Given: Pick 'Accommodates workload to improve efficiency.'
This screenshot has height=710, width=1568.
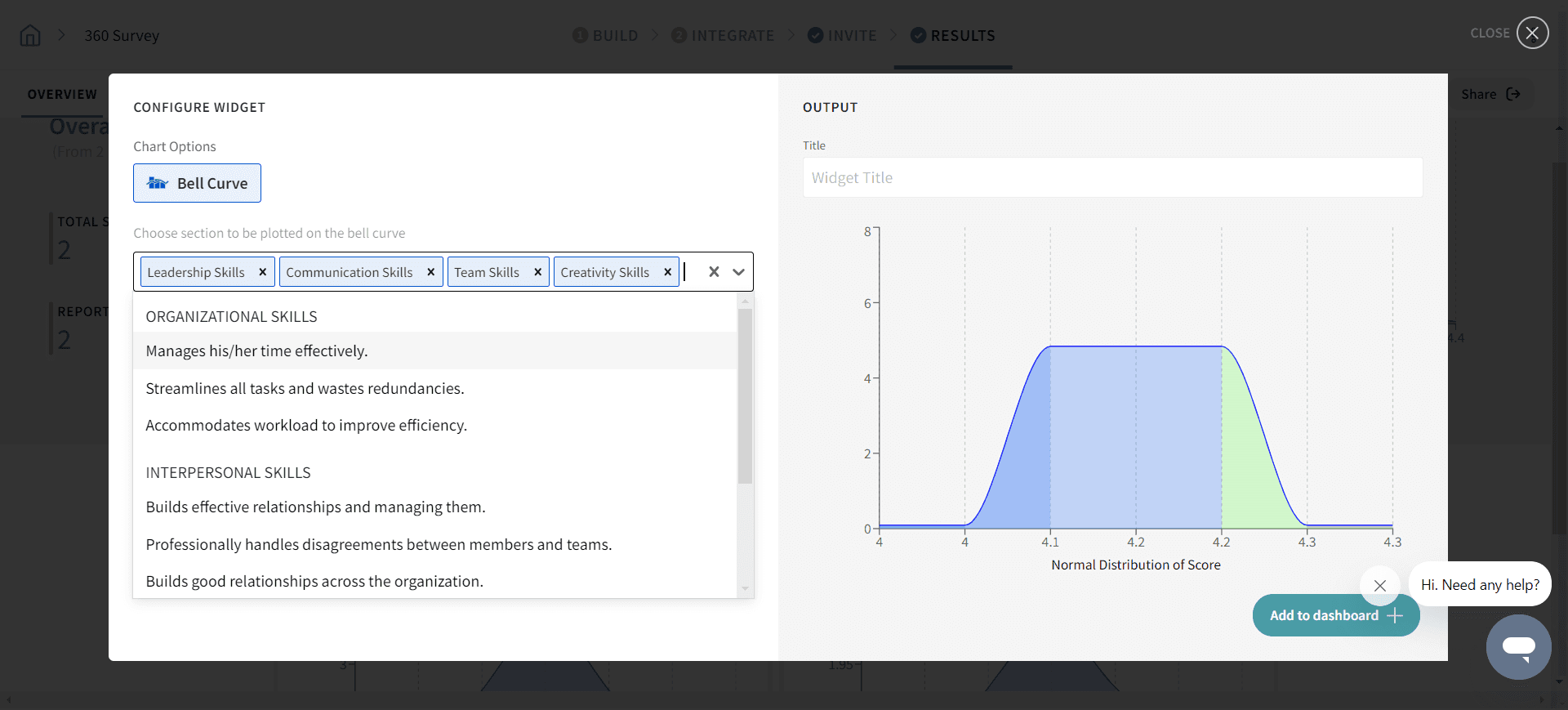Looking at the screenshot, I should (x=306, y=426).
